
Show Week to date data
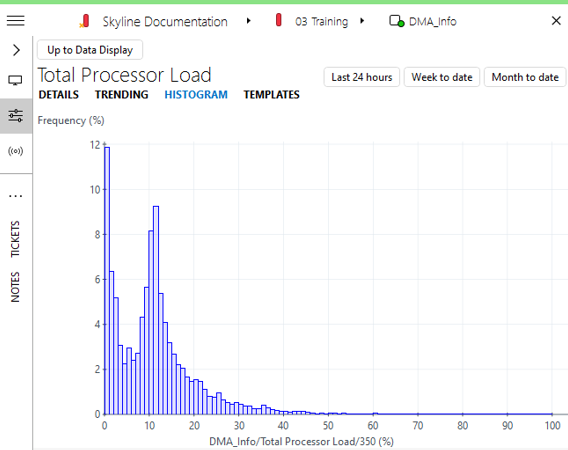click(442, 77)
